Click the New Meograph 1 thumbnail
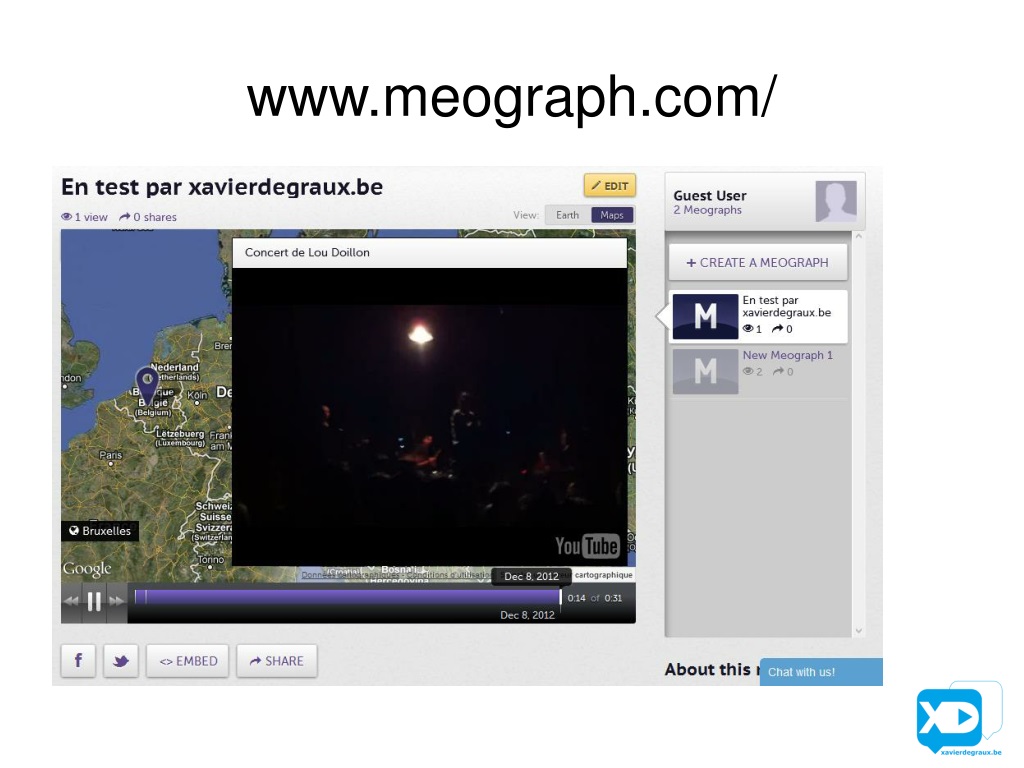The height and width of the screenshot is (768, 1024). coord(705,372)
